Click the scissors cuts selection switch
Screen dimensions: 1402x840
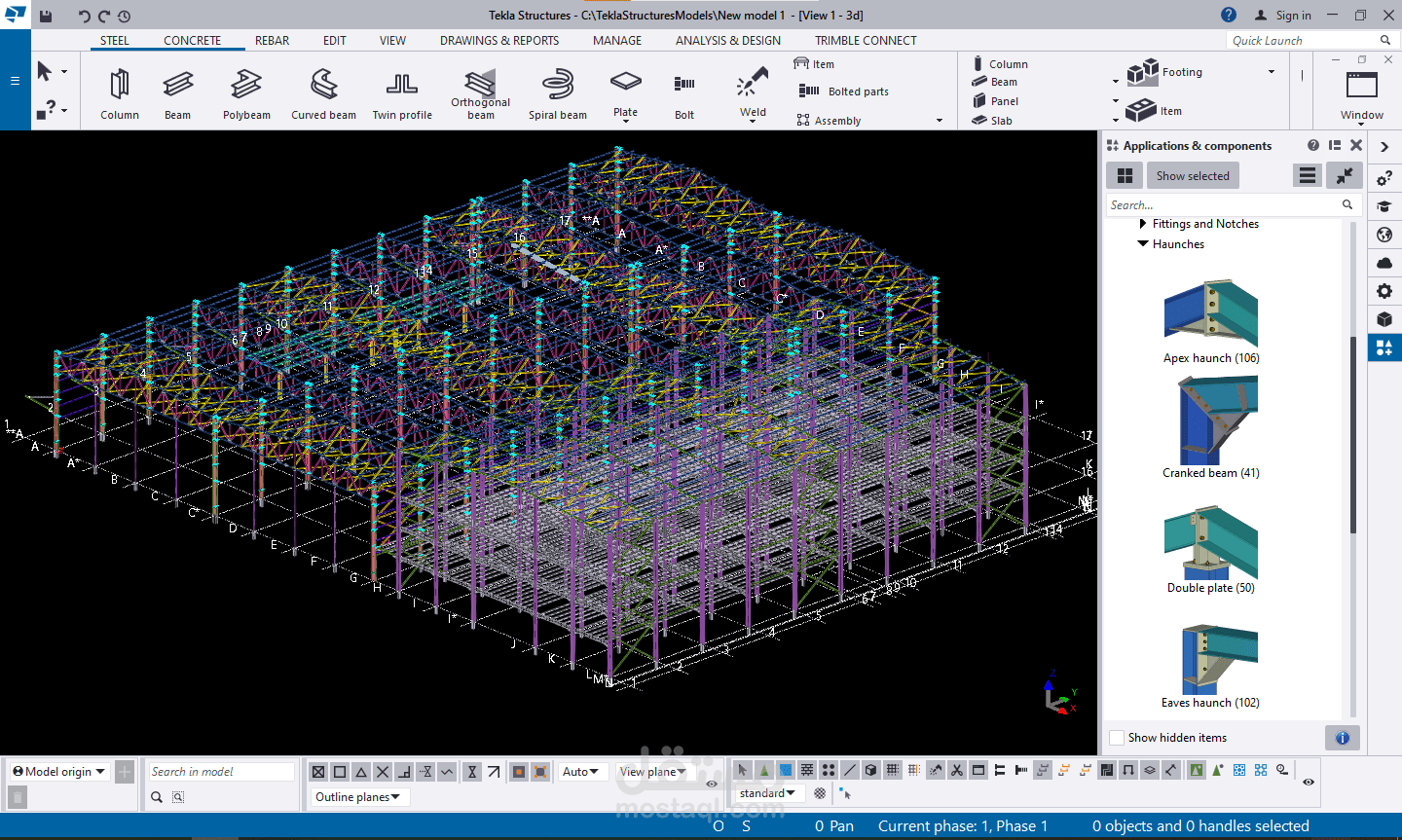pyautogui.click(x=957, y=770)
